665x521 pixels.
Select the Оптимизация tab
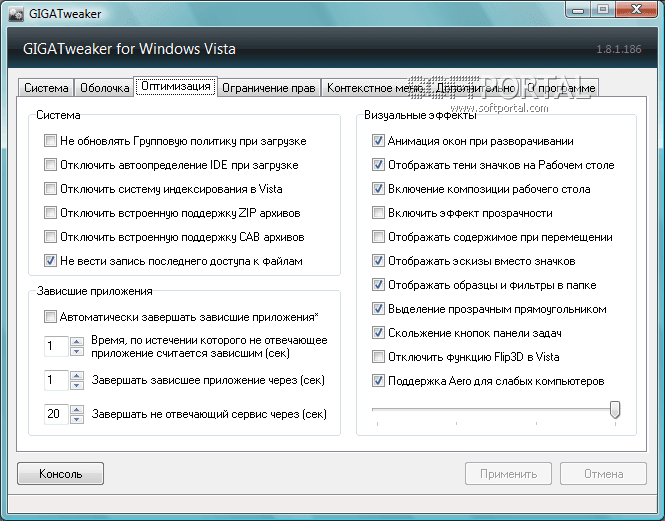[x=176, y=87]
